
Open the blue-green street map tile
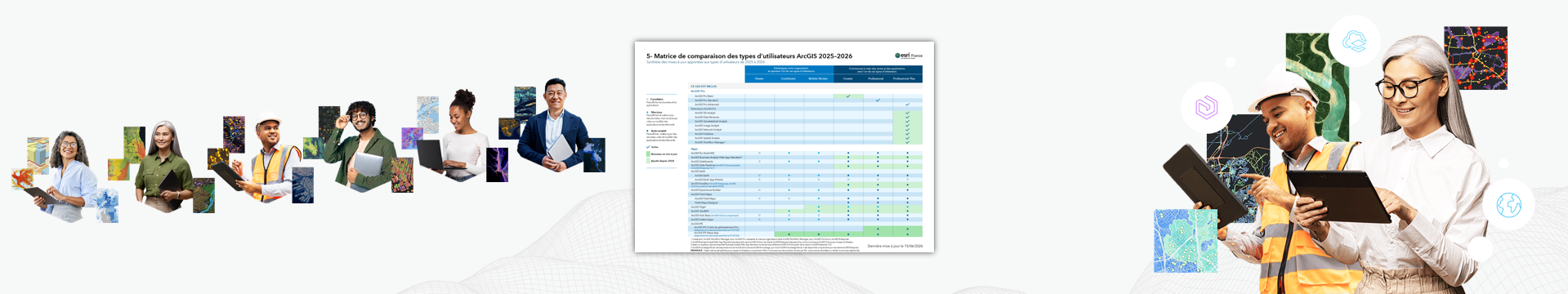click(1185, 241)
